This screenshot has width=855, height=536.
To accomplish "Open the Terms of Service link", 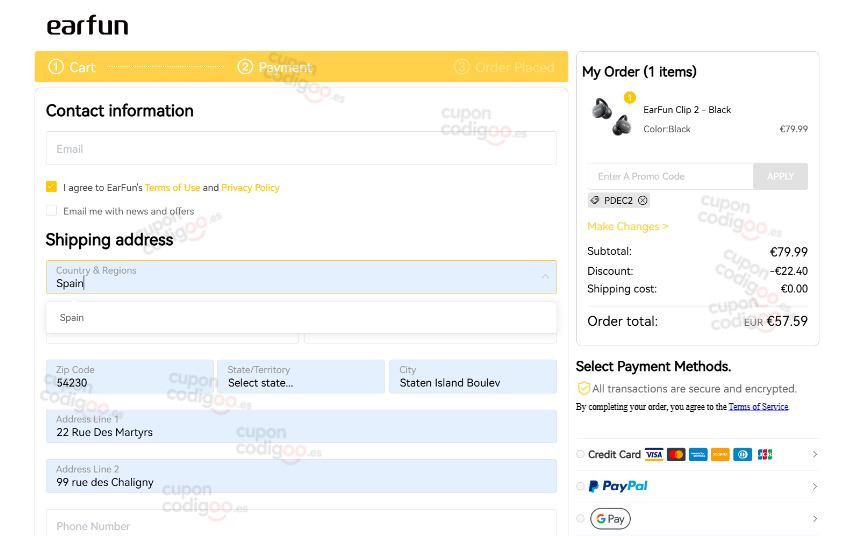I will click(x=758, y=407).
